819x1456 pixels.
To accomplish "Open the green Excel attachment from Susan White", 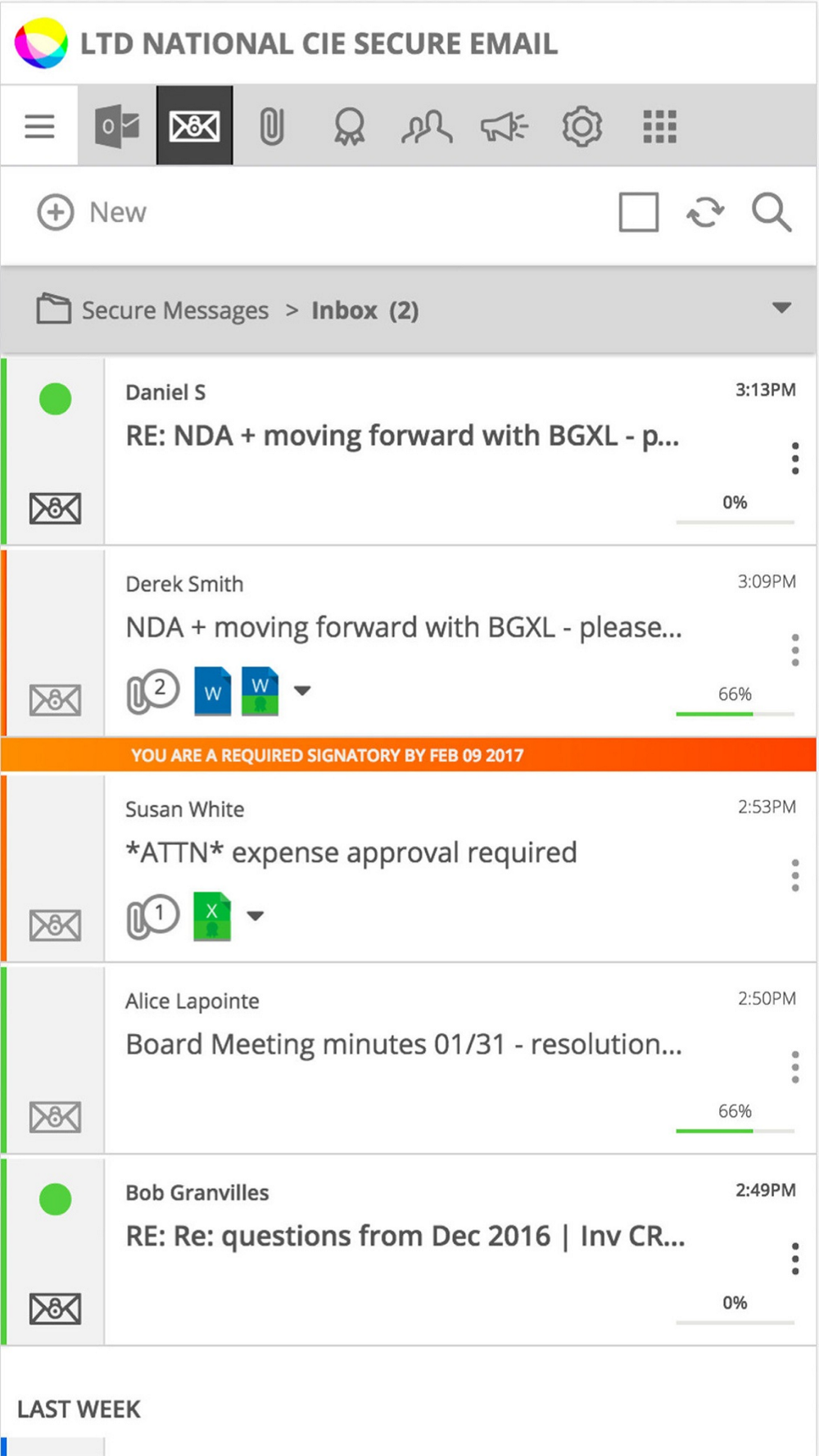I will pyautogui.click(x=212, y=916).
